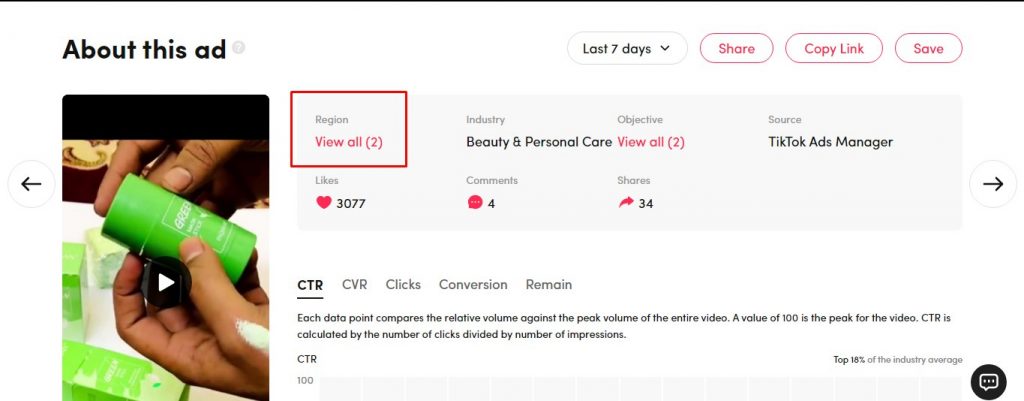Open the Conversion tab
The image size is (1024, 401).
473,285
